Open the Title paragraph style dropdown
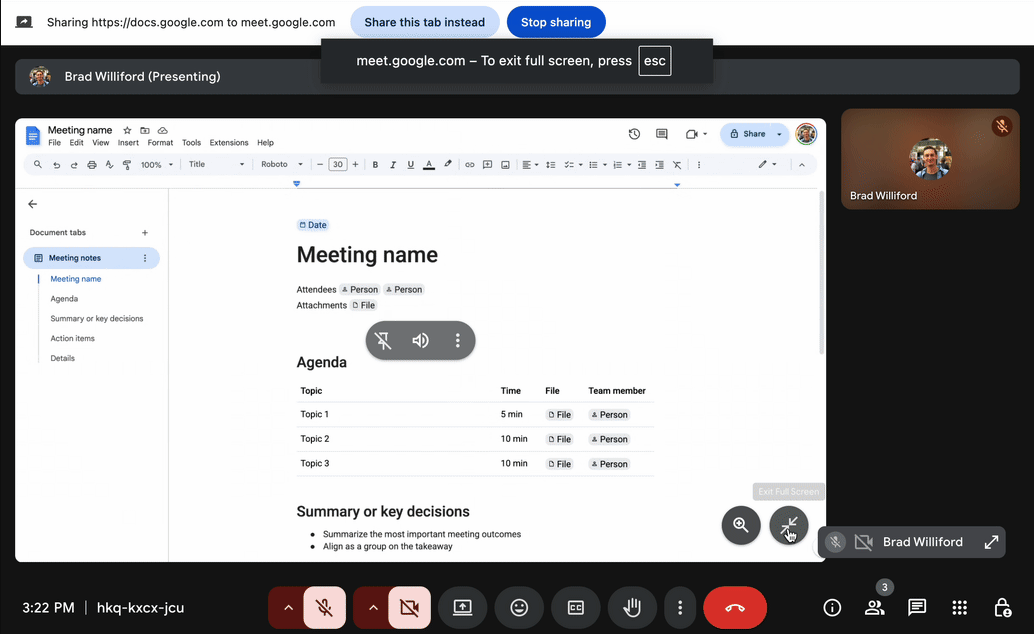Viewport: 1034px width, 634px height. (x=216, y=164)
